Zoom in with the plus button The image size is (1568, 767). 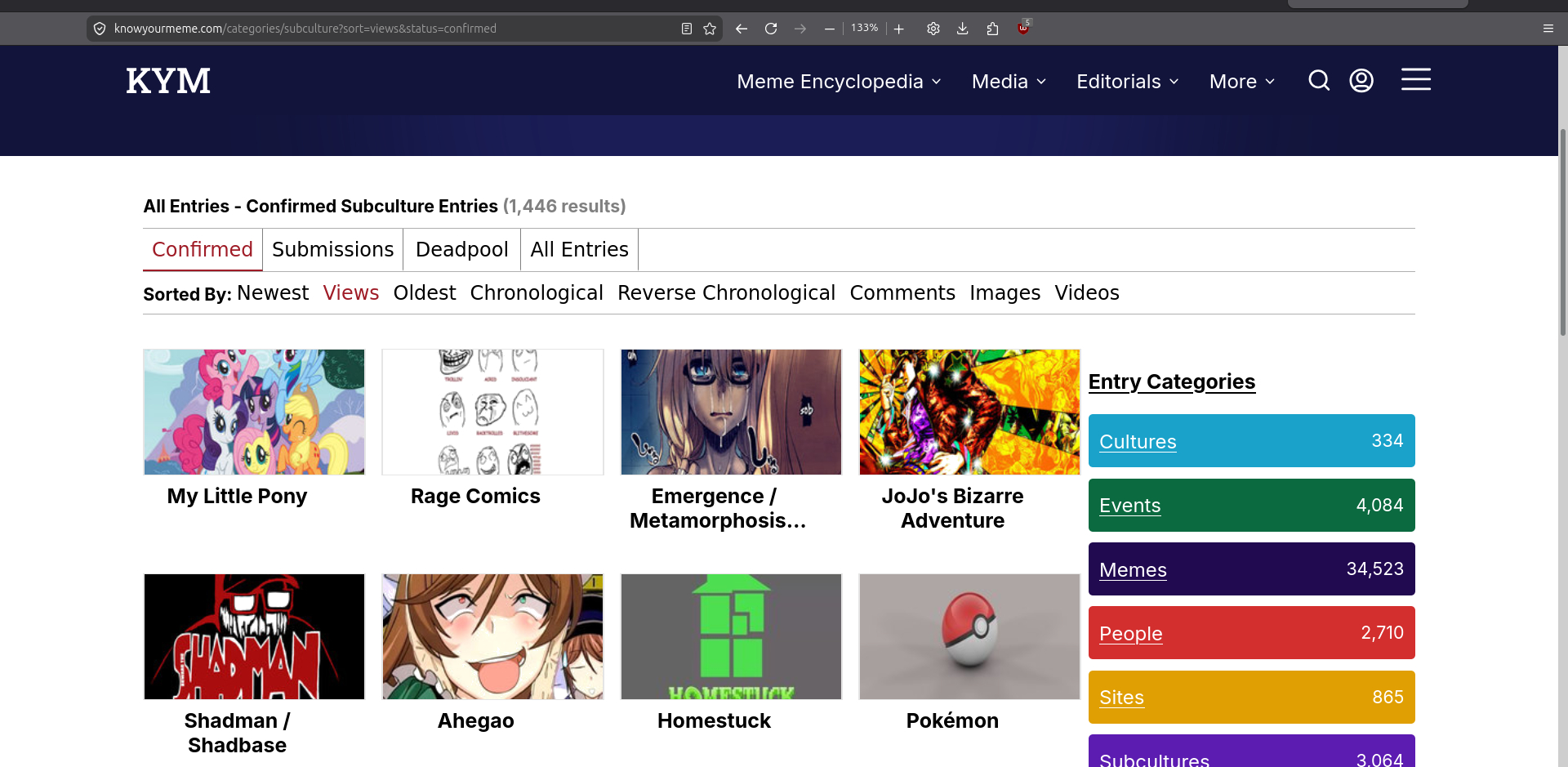pos(899,29)
